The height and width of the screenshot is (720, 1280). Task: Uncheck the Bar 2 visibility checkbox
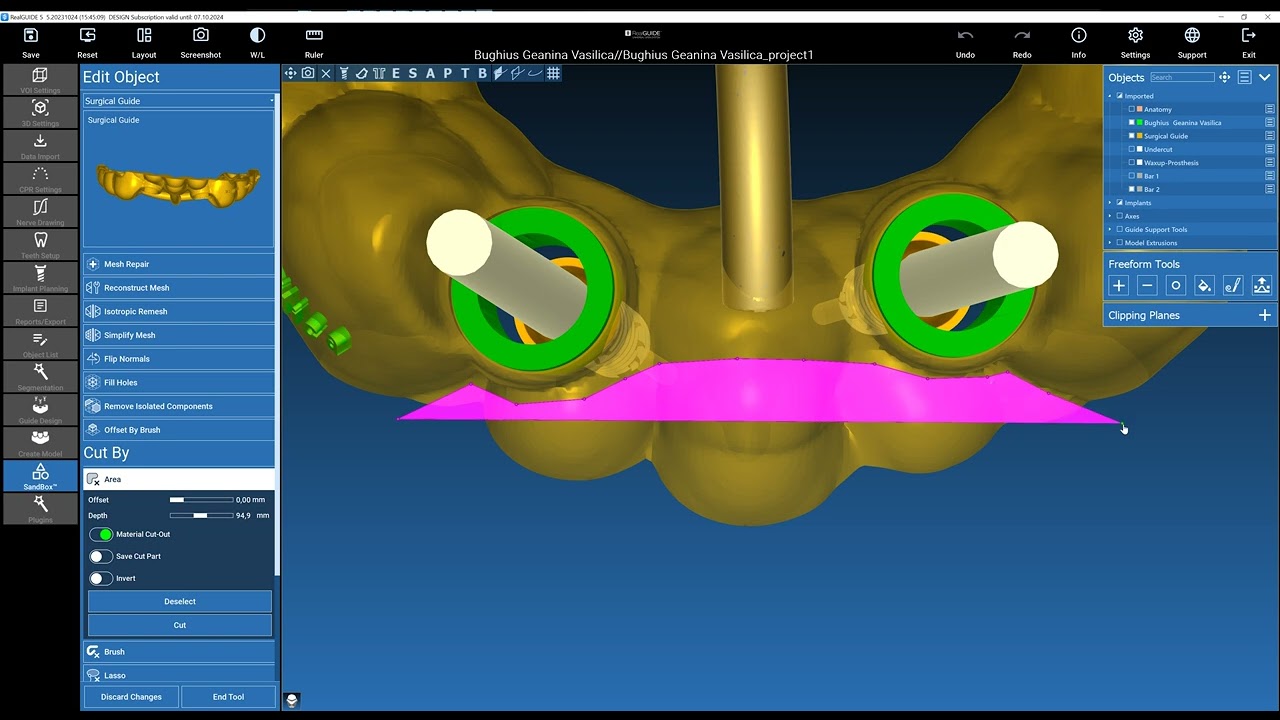point(1132,189)
